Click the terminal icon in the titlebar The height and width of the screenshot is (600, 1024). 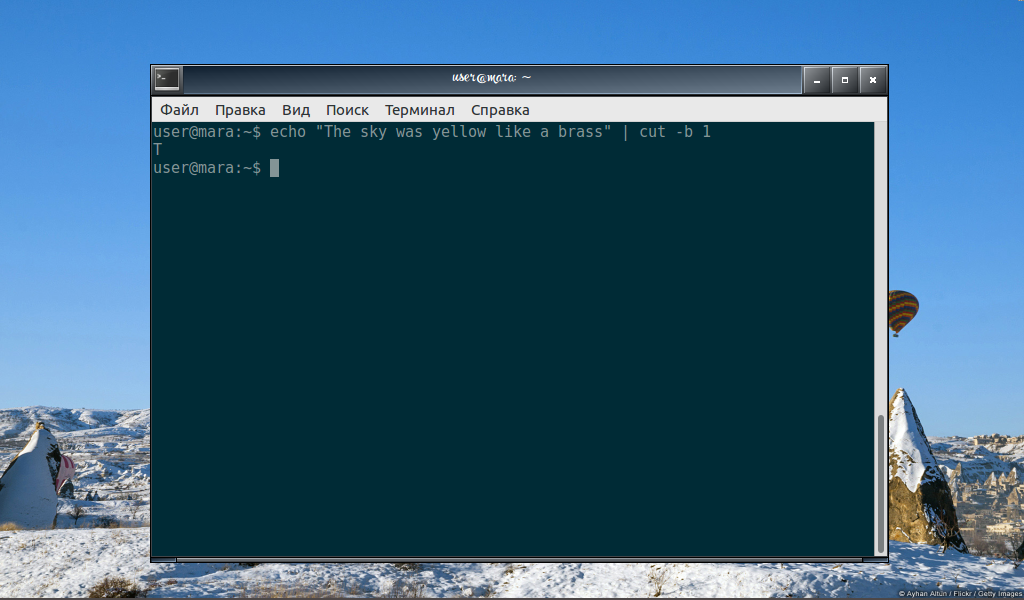pos(167,79)
